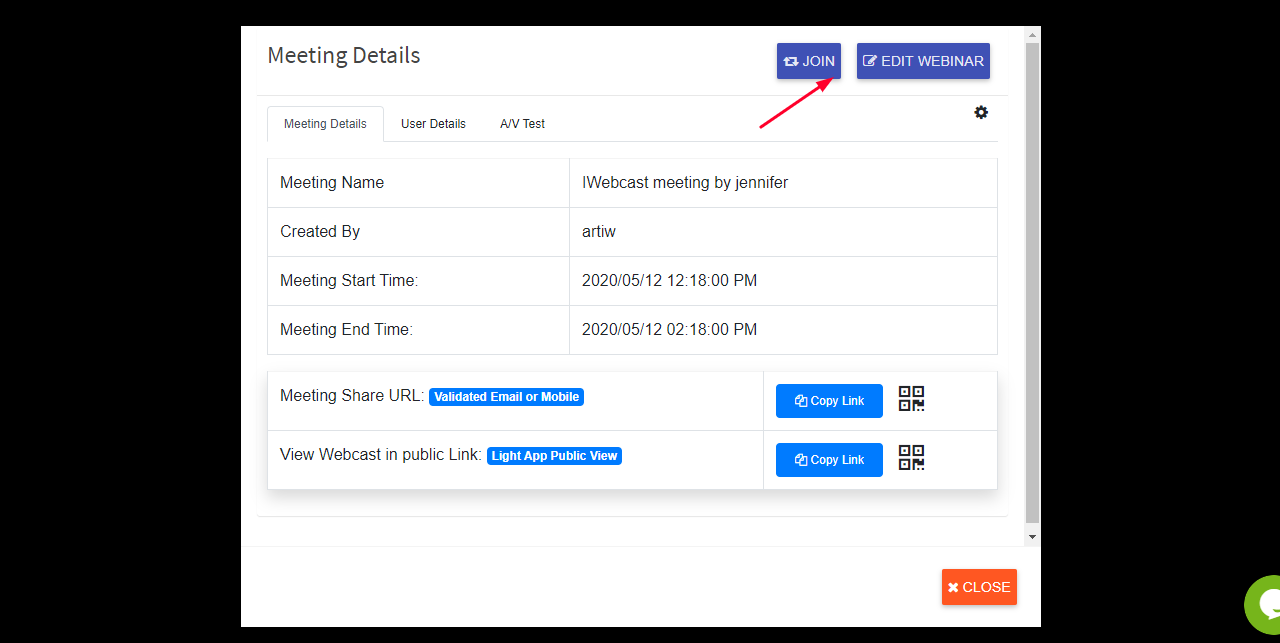Click the 'Meeting Name' label cell
Viewport: 1280px width, 643px height.
418,183
